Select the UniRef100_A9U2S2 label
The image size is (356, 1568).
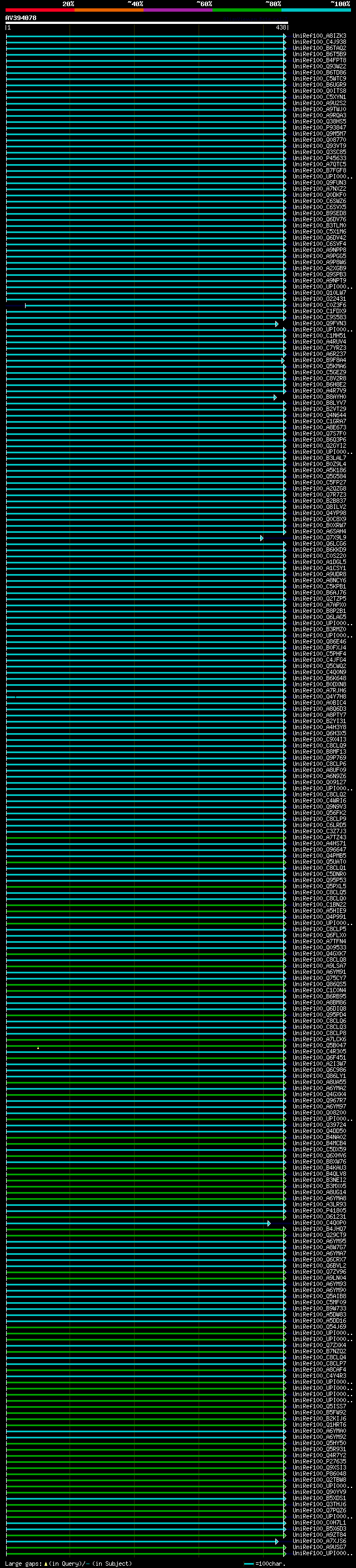[319, 103]
